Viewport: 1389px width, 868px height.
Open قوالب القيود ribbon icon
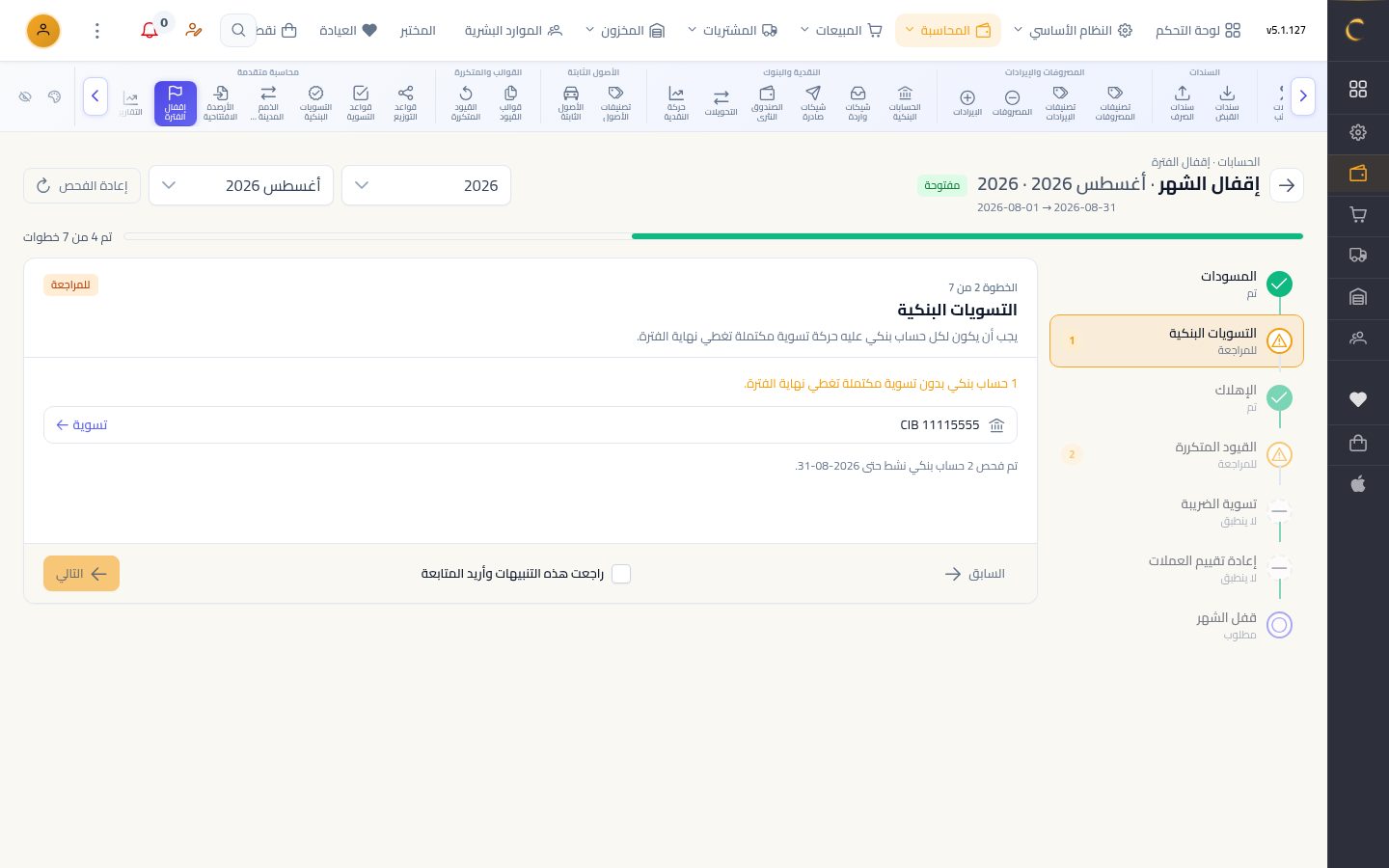point(510,102)
